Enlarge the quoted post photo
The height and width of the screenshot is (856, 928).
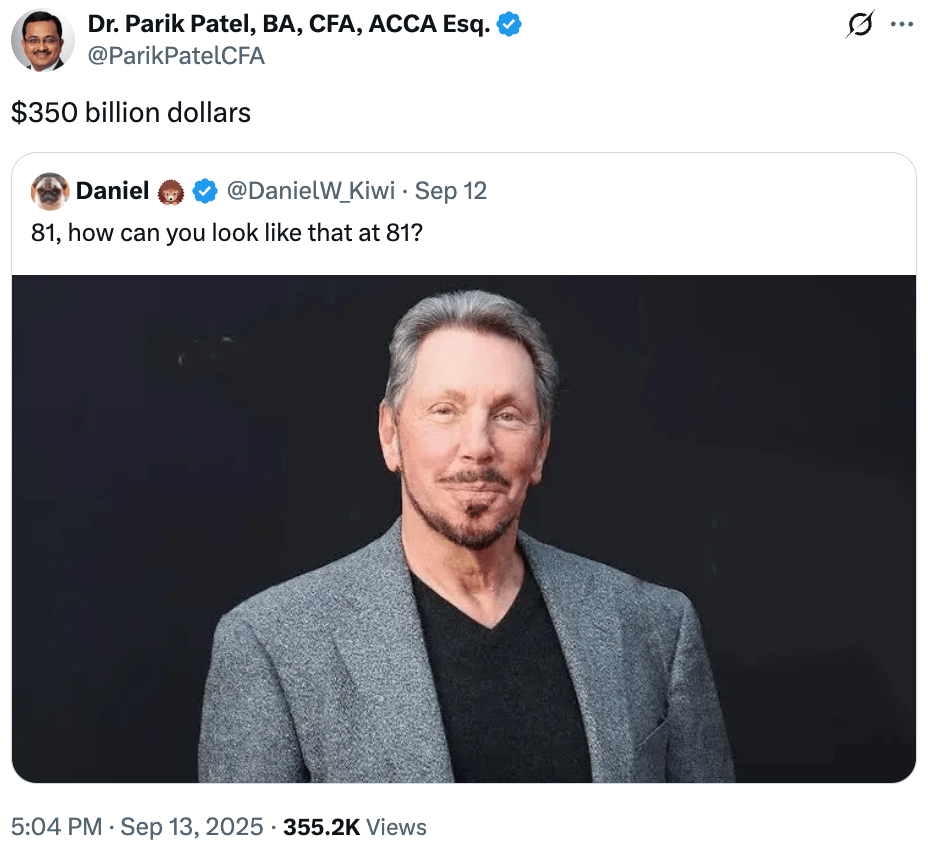464,528
